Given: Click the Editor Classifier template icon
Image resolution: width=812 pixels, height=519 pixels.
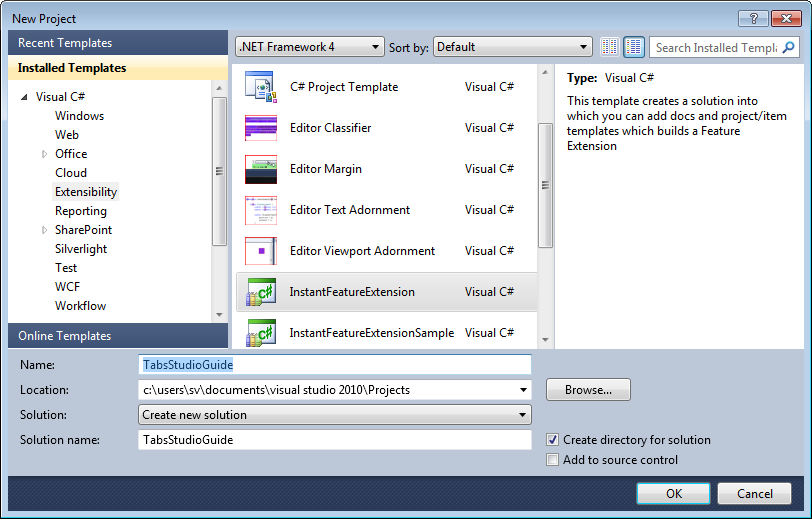Looking at the screenshot, I should (260, 128).
